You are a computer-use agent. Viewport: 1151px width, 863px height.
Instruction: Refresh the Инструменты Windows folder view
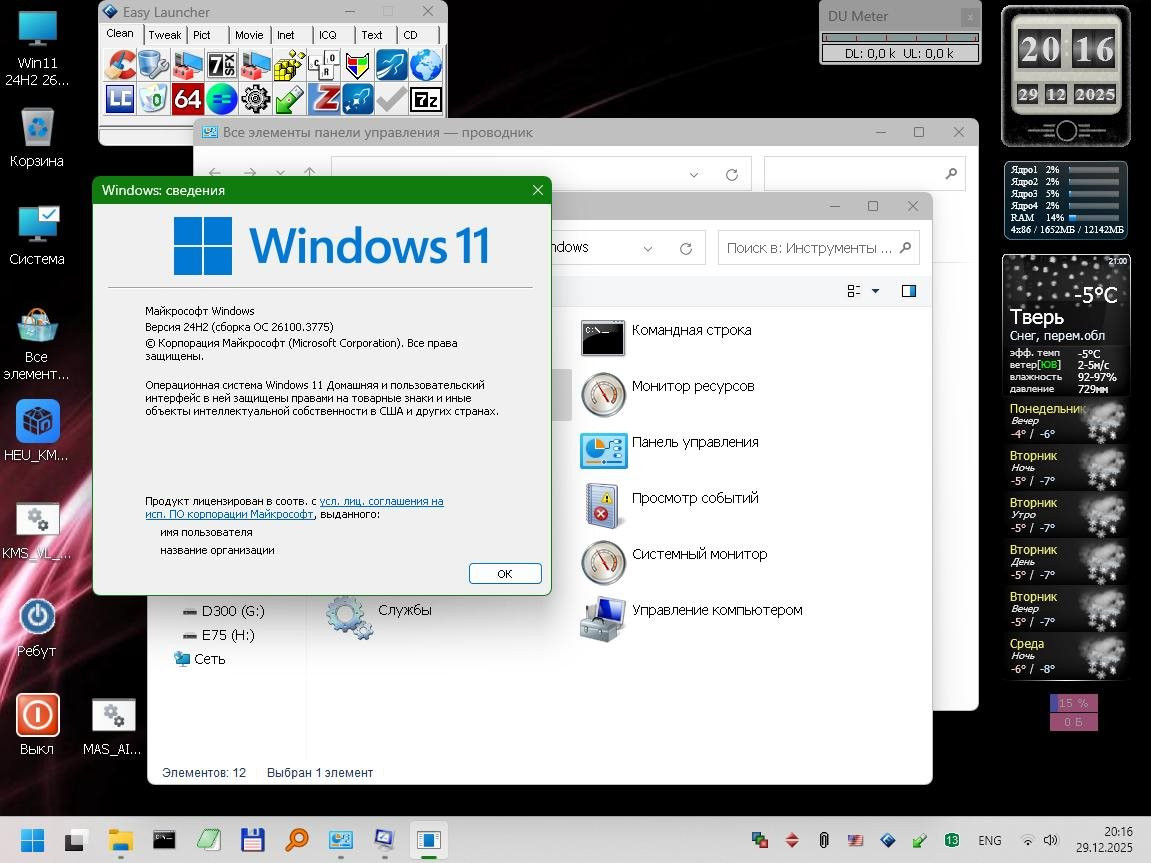point(686,249)
